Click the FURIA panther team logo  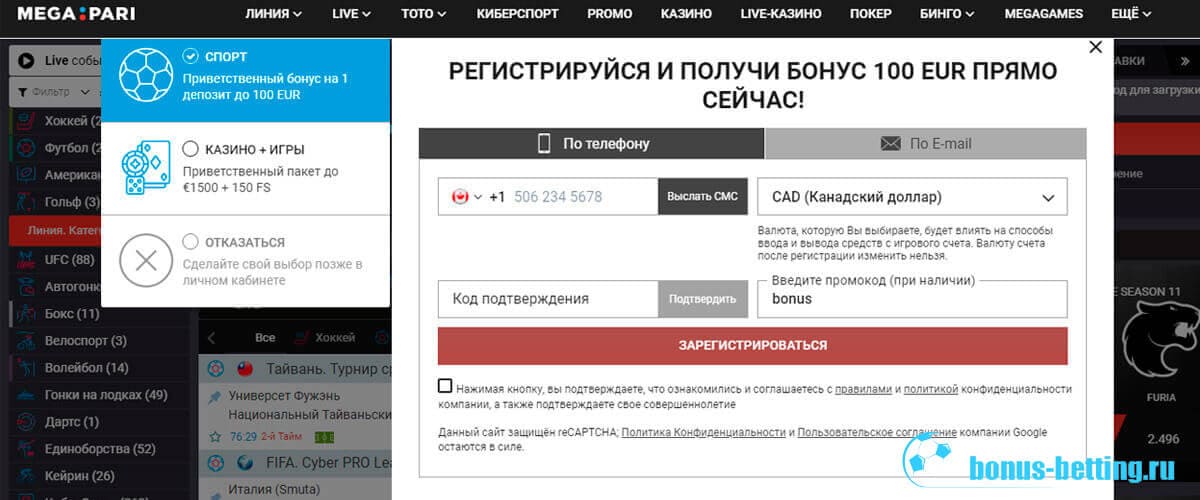(1161, 341)
